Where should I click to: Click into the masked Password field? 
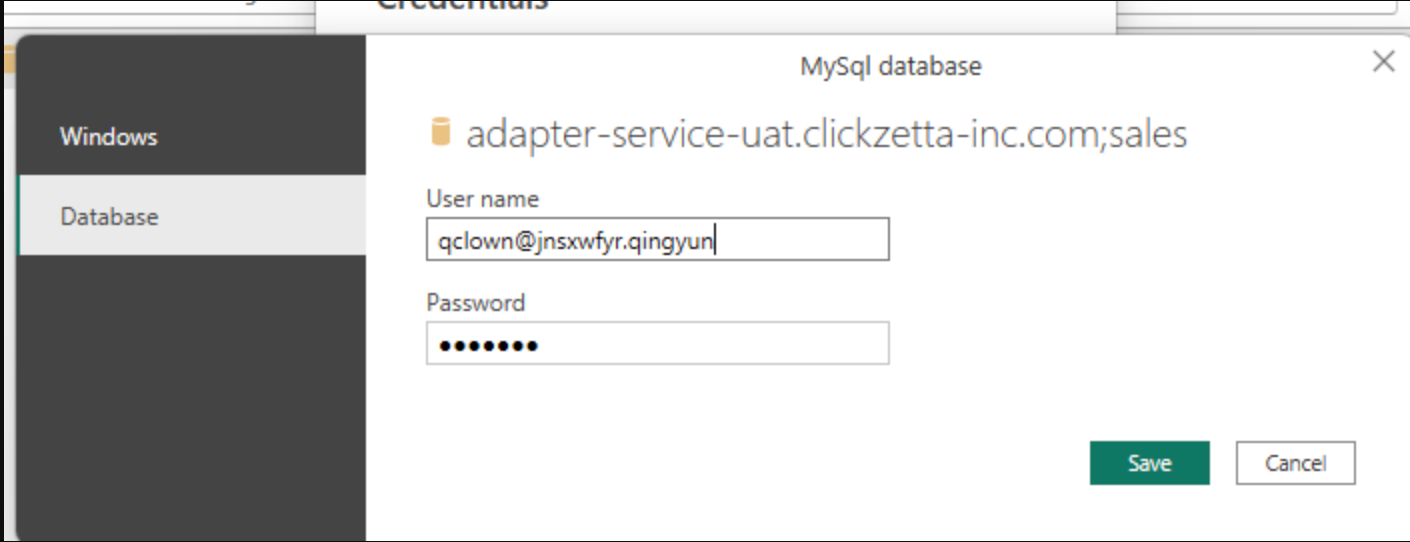click(657, 344)
